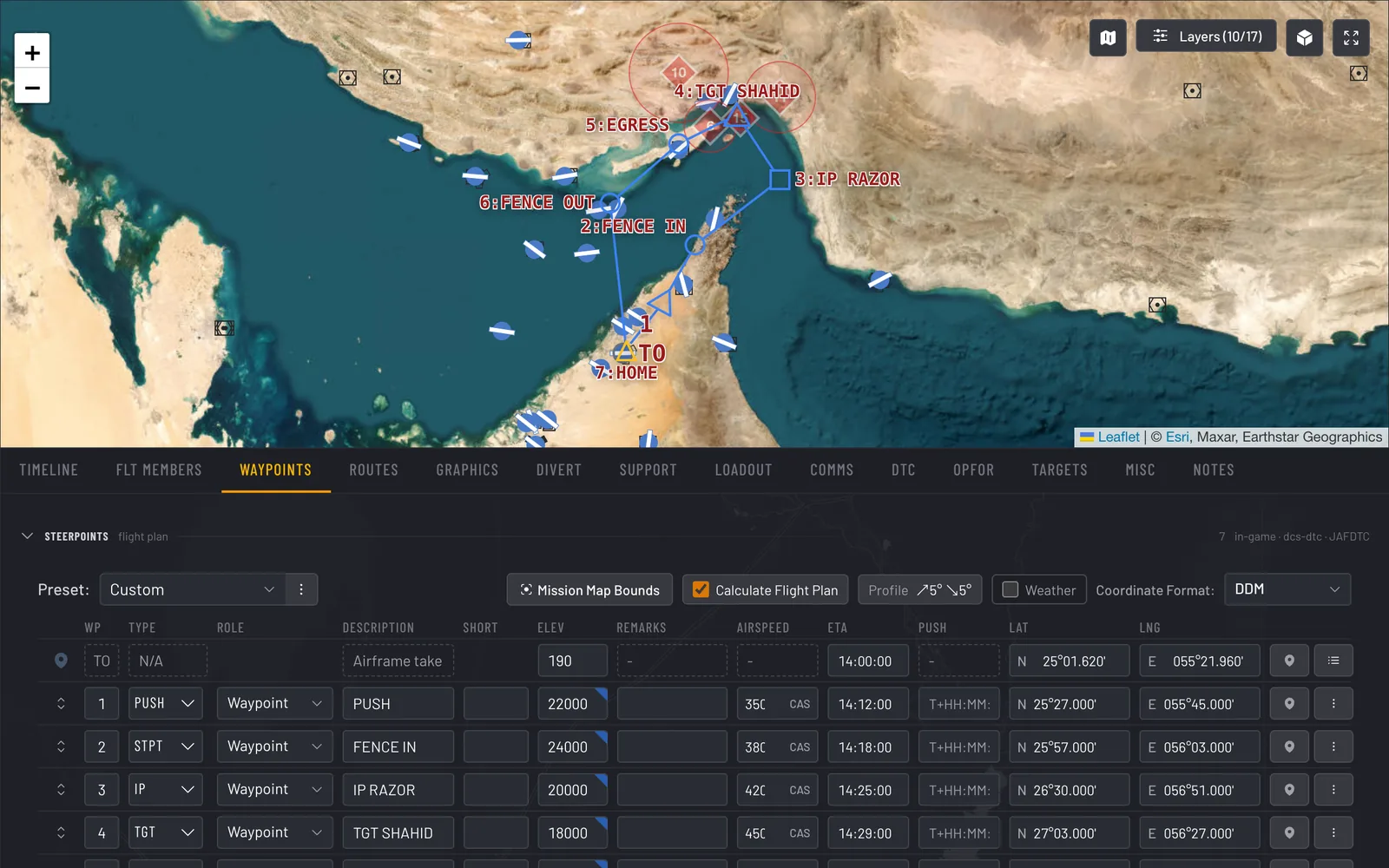Toggle CAS airspeed unit in TGT SHAHID row
The height and width of the screenshot is (868, 1389).
click(800, 833)
